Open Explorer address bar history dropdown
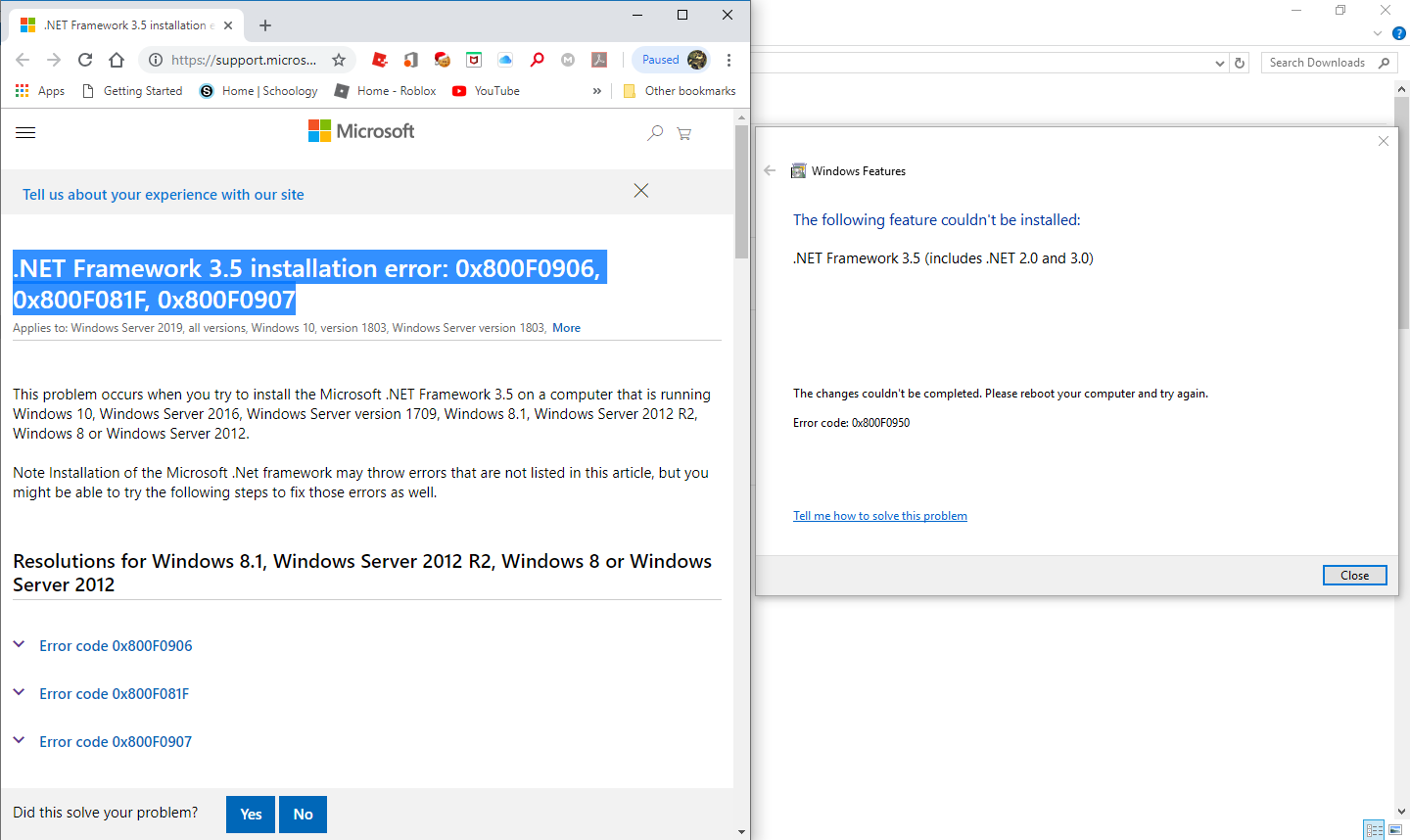The image size is (1410, 840). [1219, 63]
